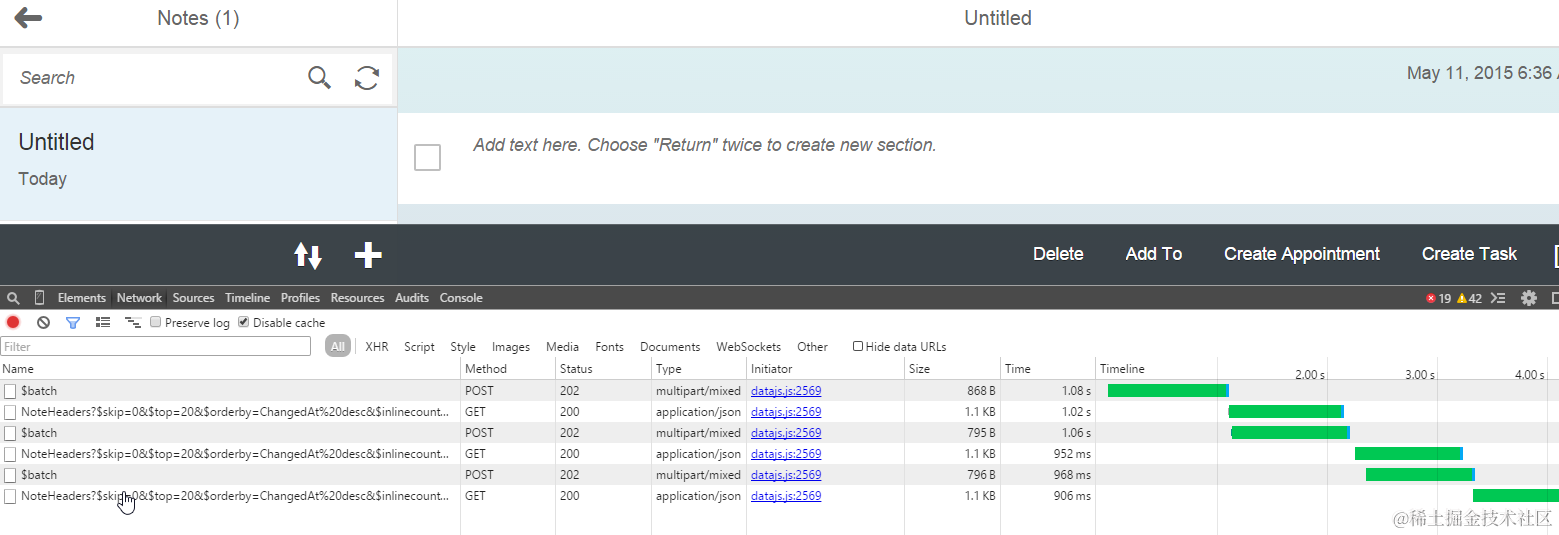Filter requests by Images
Screen dimensions: 1559x535
[511, 347]
